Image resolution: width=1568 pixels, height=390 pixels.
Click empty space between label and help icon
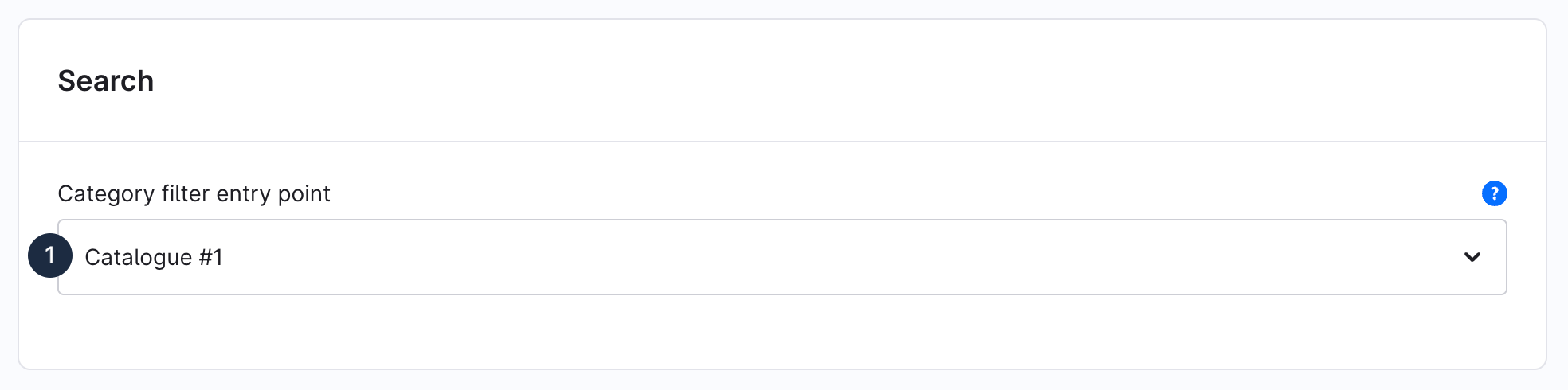(876, 193)
